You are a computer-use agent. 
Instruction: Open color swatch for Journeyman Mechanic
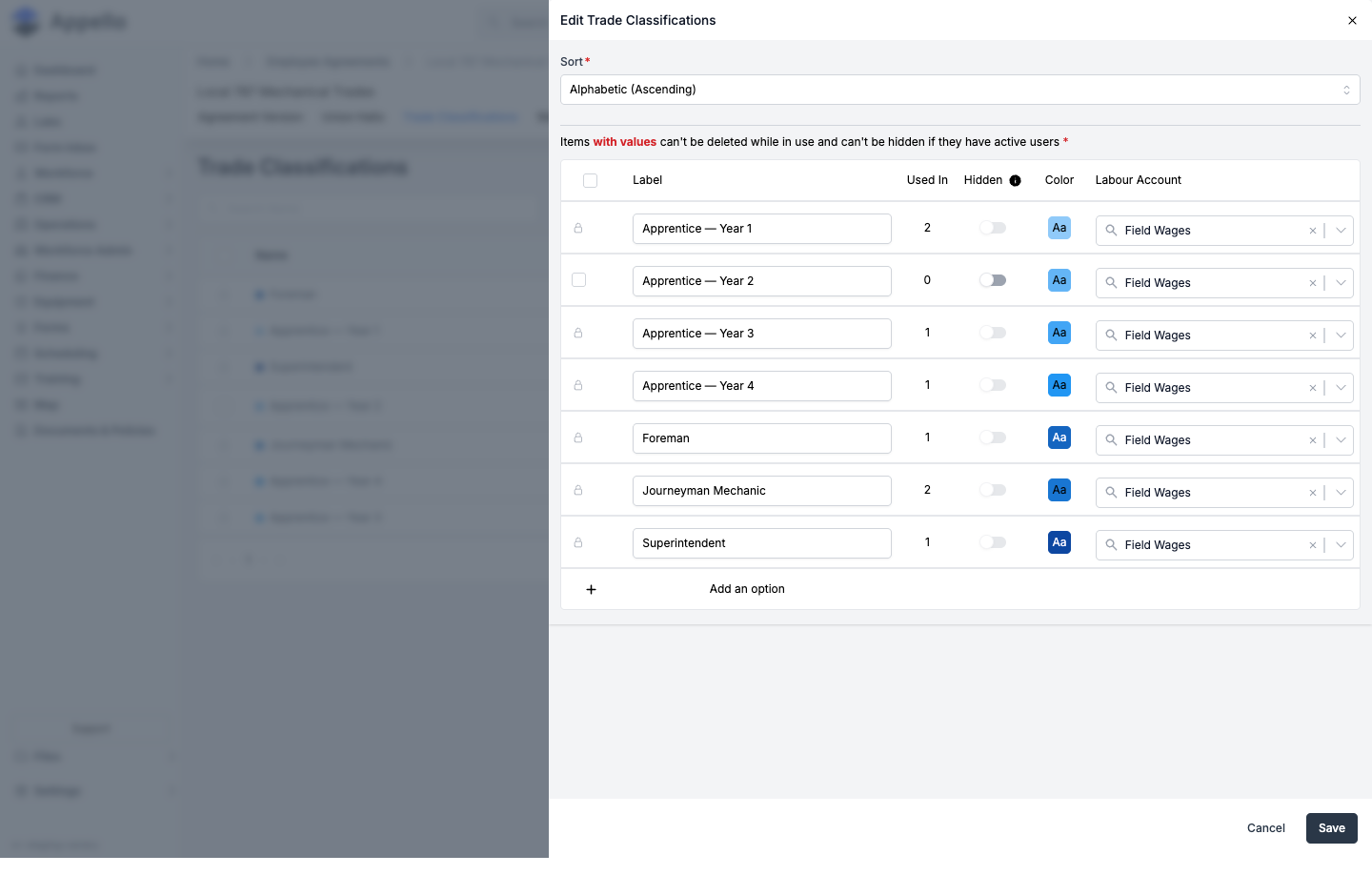(1059, 490)
